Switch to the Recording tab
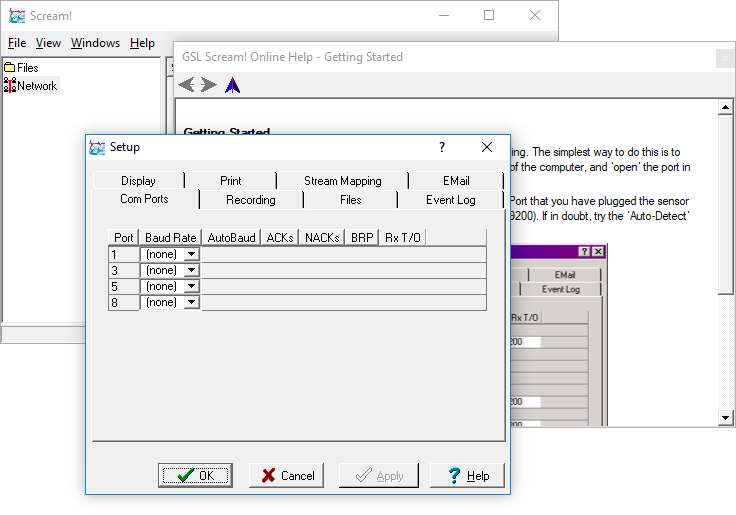 coord(251,200)
